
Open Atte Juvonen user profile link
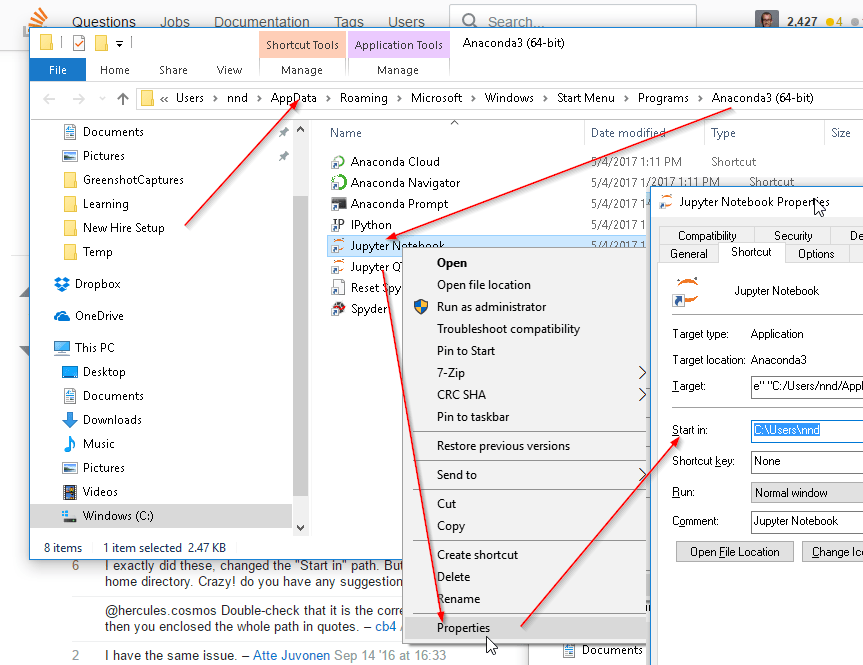click(x=291, y=656)
